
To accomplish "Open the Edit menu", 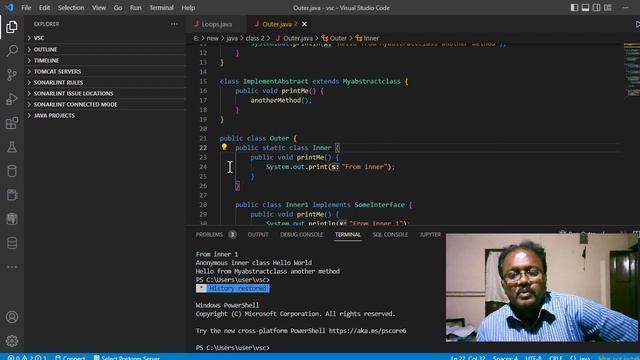I will [x=44, y=8].
